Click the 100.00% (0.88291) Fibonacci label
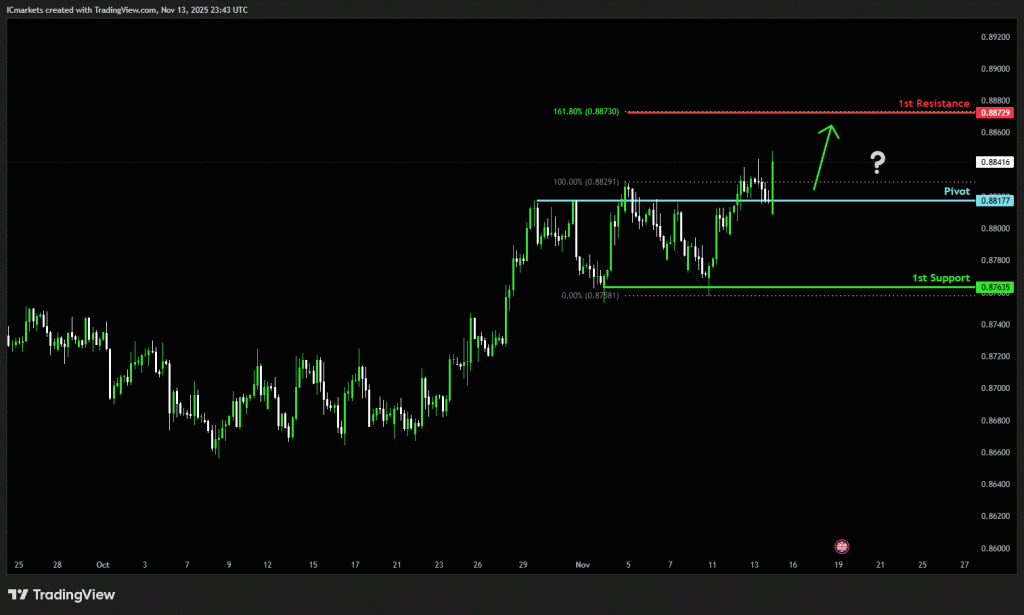 pyautogui.click(x=586, y=182)
